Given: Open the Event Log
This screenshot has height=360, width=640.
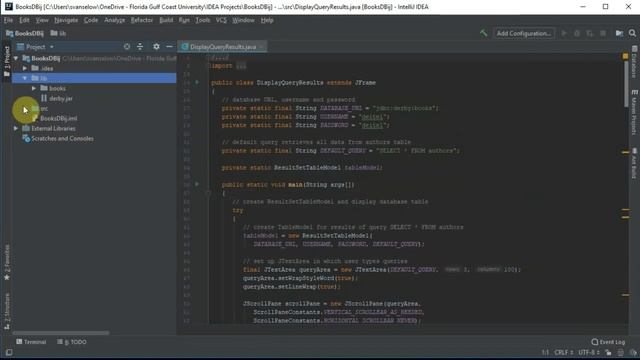Looking at the screenshot, I should pos(608,342).
